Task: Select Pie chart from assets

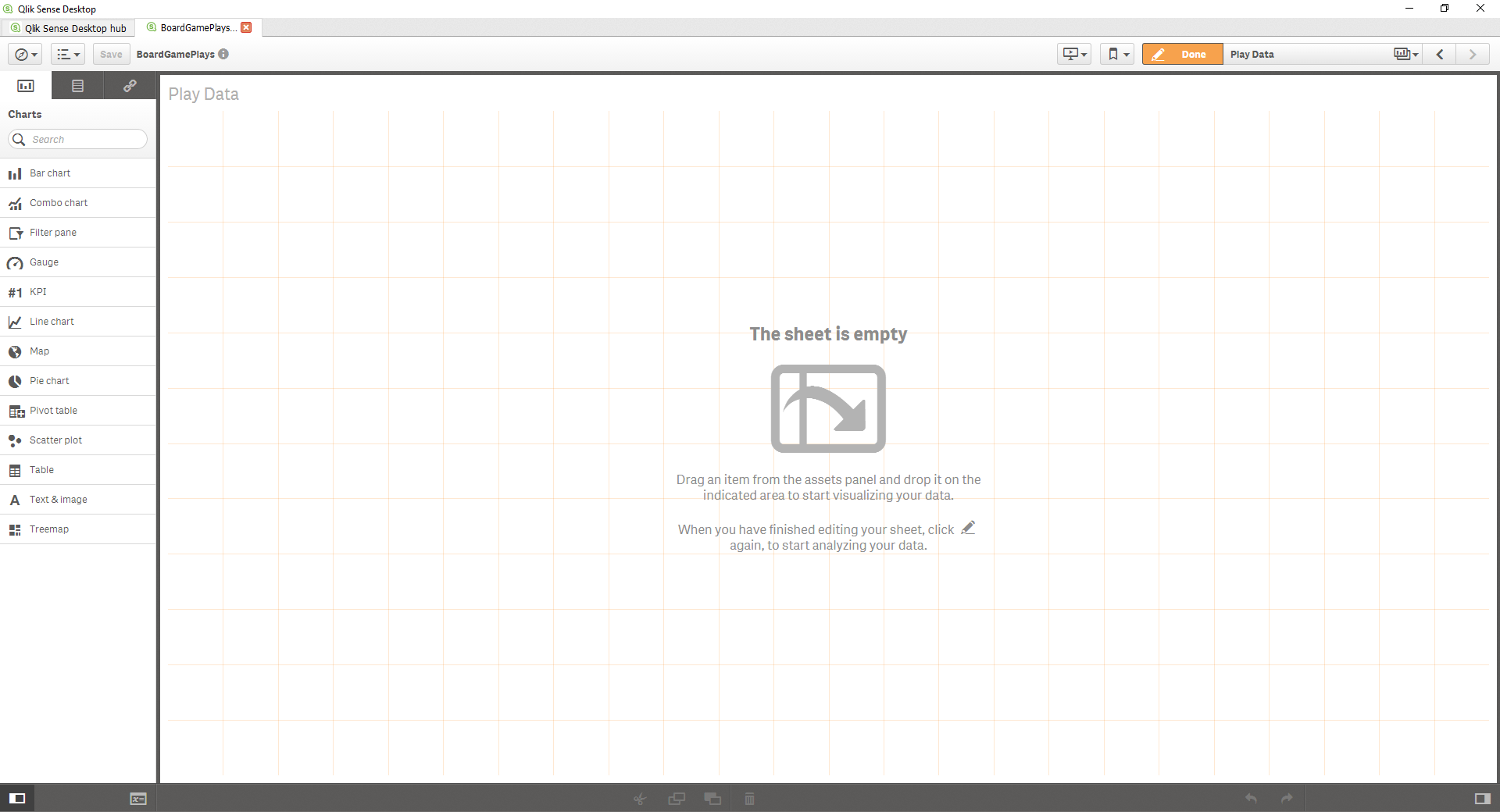Action: 78,381
